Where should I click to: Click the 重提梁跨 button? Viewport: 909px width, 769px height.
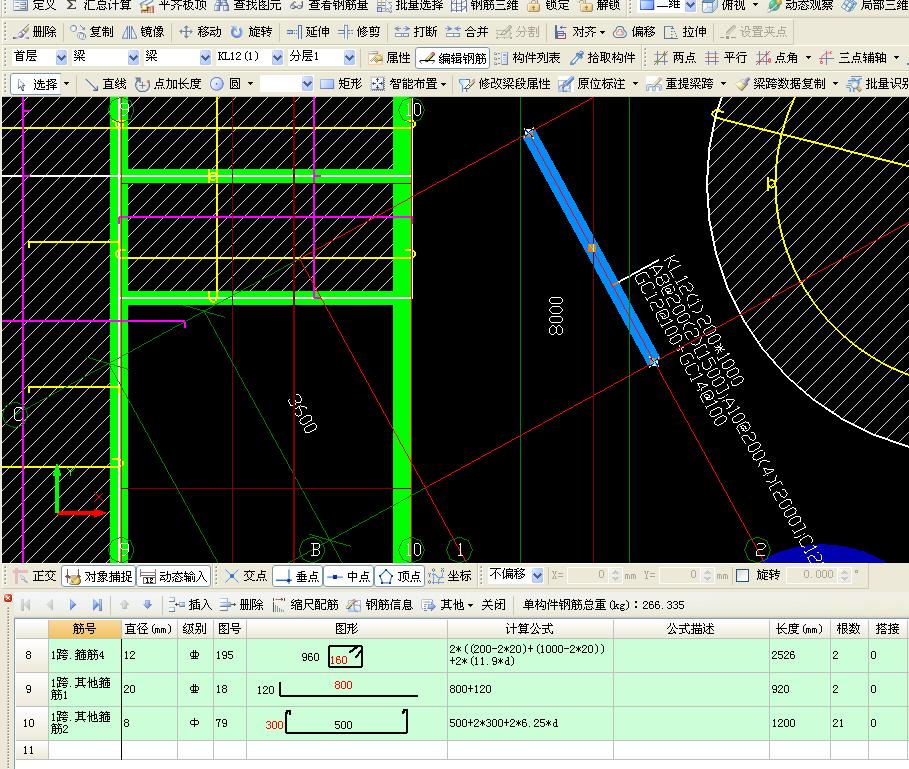[680, 84]
